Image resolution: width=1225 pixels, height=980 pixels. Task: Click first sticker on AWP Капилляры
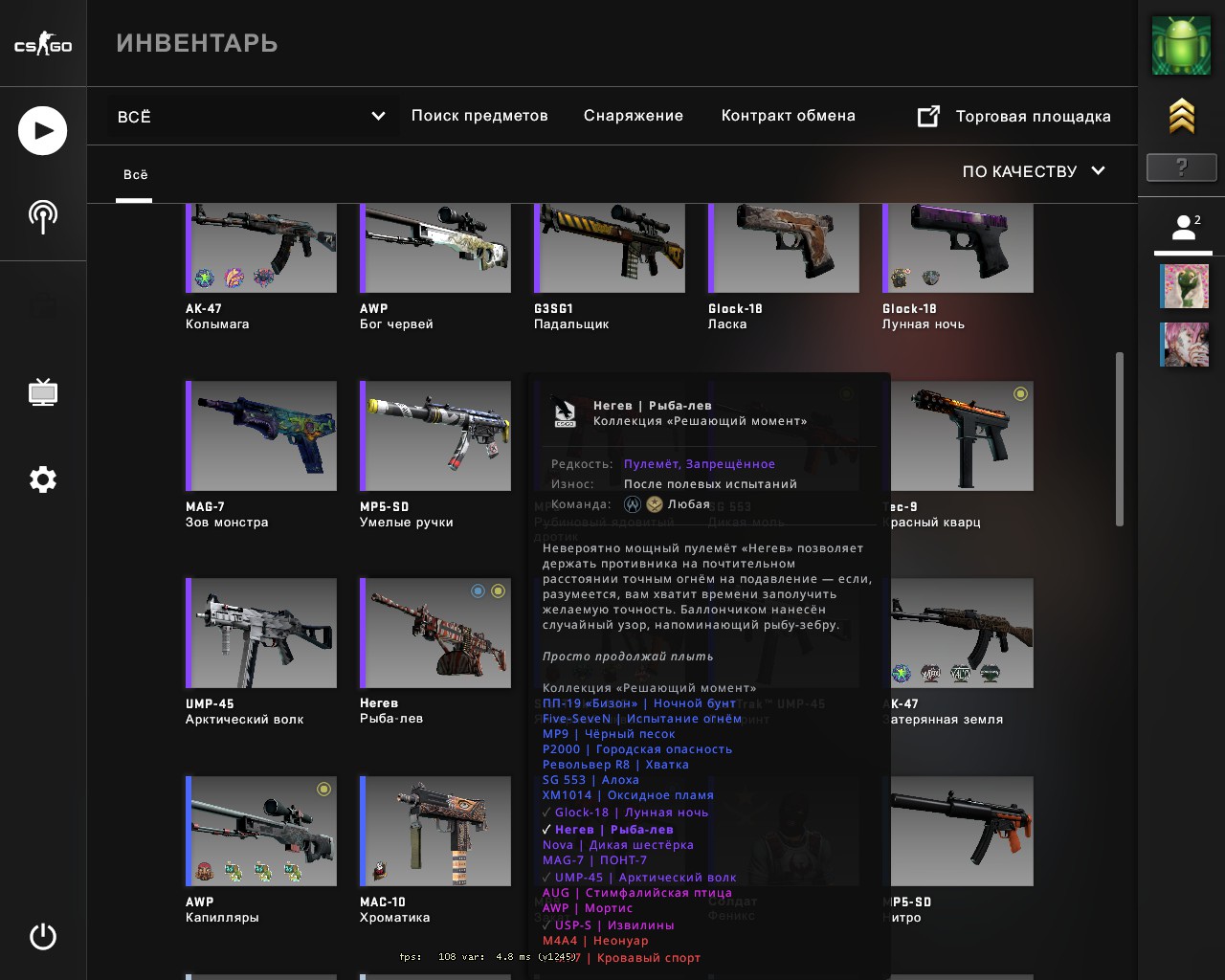(204, 872)
